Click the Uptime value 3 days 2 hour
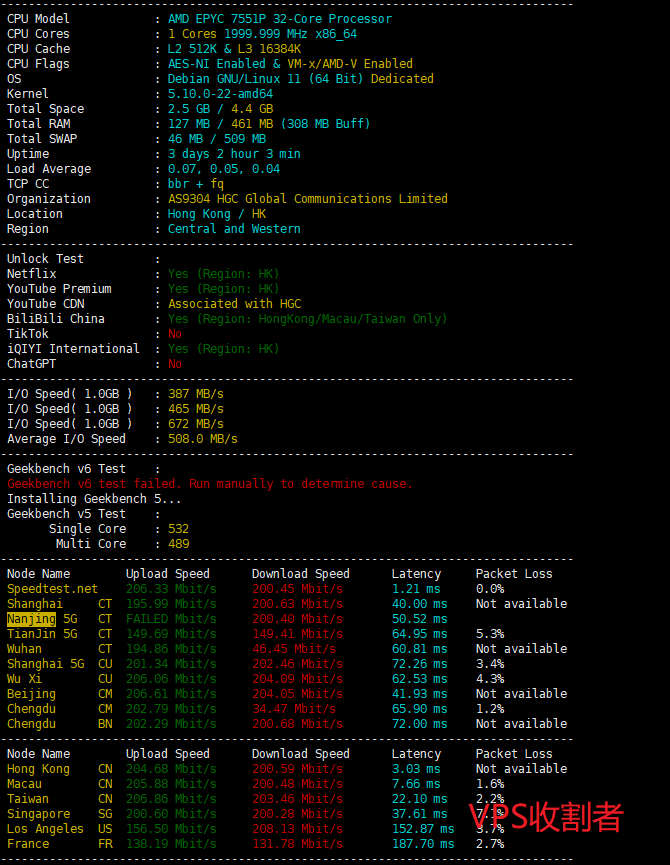Screen dimensions: 670x865 point(234,154)
